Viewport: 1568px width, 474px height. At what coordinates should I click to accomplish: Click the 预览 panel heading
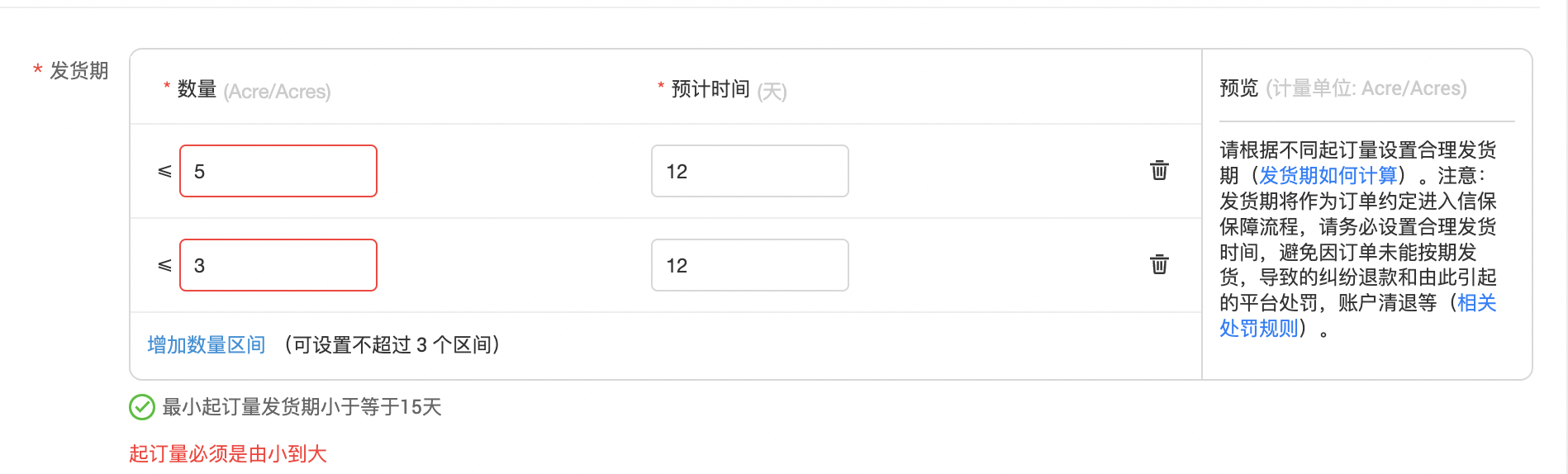point(1238,88)
